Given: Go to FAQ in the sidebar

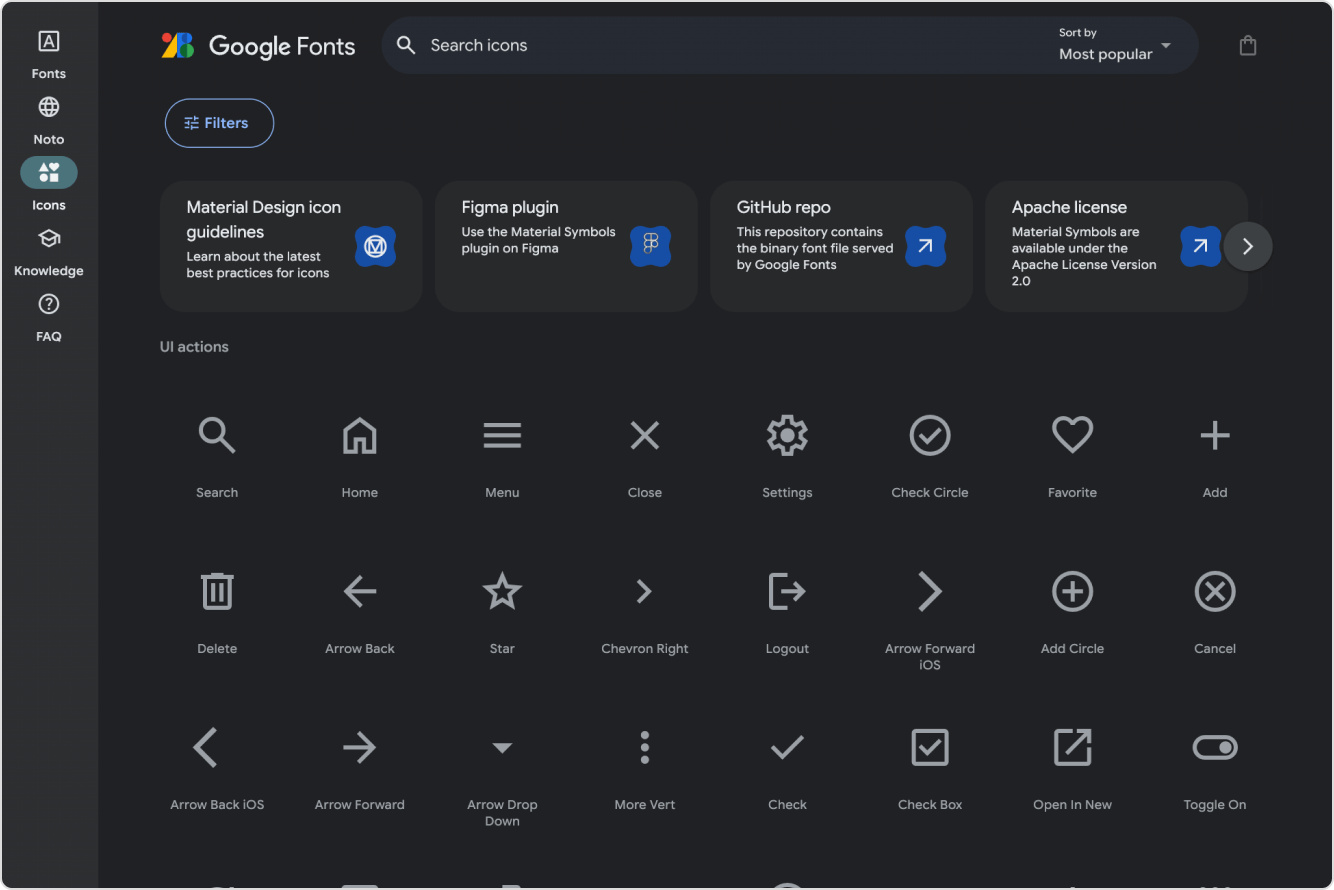Looking at the screenshot, I should pyautogui.click(x=49, y=317).
